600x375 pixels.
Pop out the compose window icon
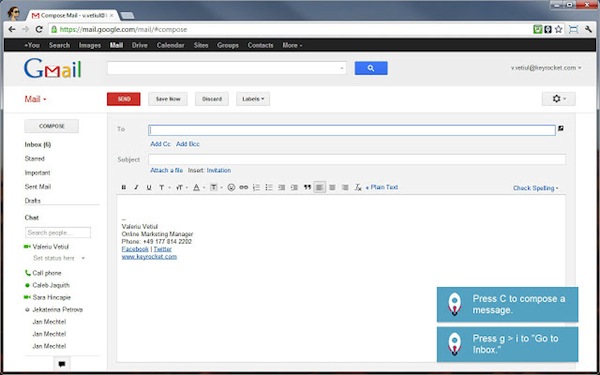pyautogui.click(x=561, y=129)
